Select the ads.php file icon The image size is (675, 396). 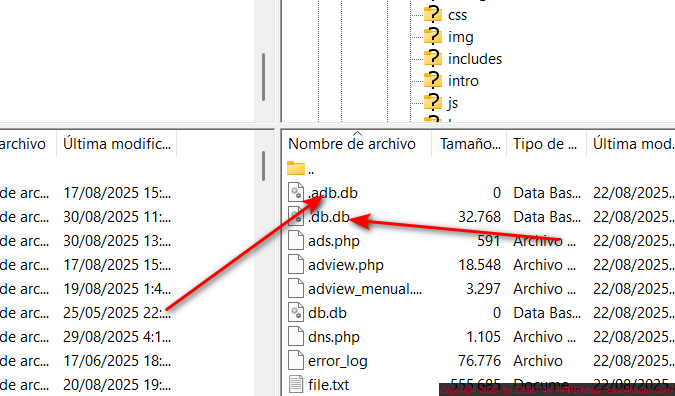[296, 241]
